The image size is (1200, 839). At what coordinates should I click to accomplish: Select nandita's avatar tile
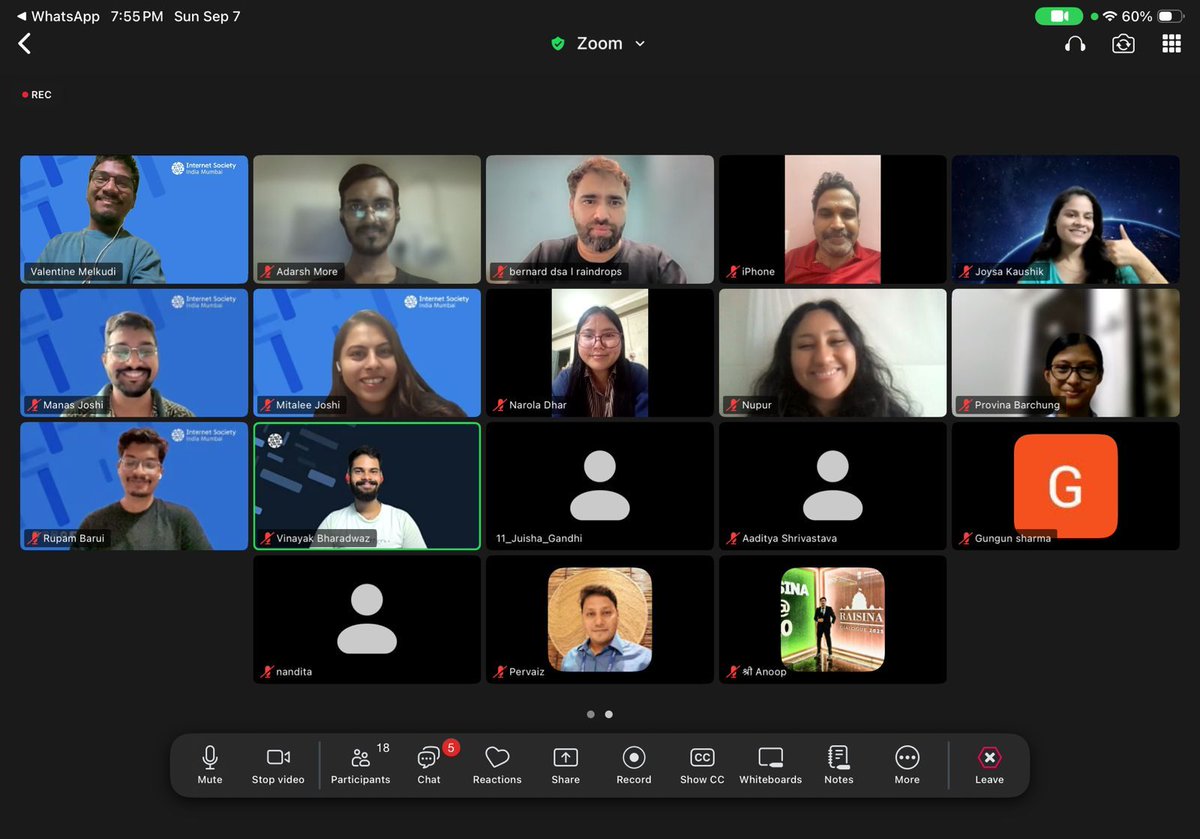pos(367,620)
